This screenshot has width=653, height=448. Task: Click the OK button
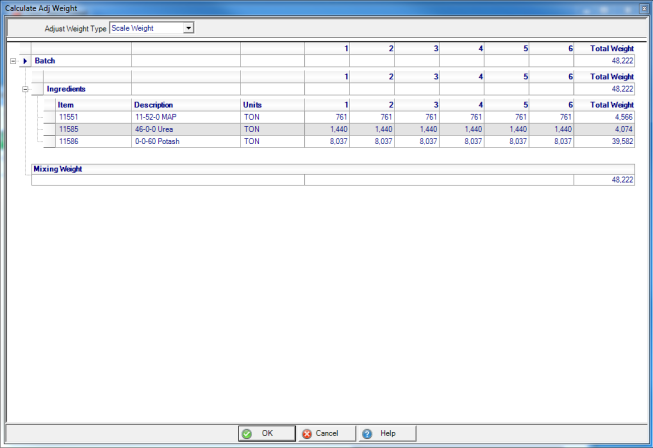[266, 433]
